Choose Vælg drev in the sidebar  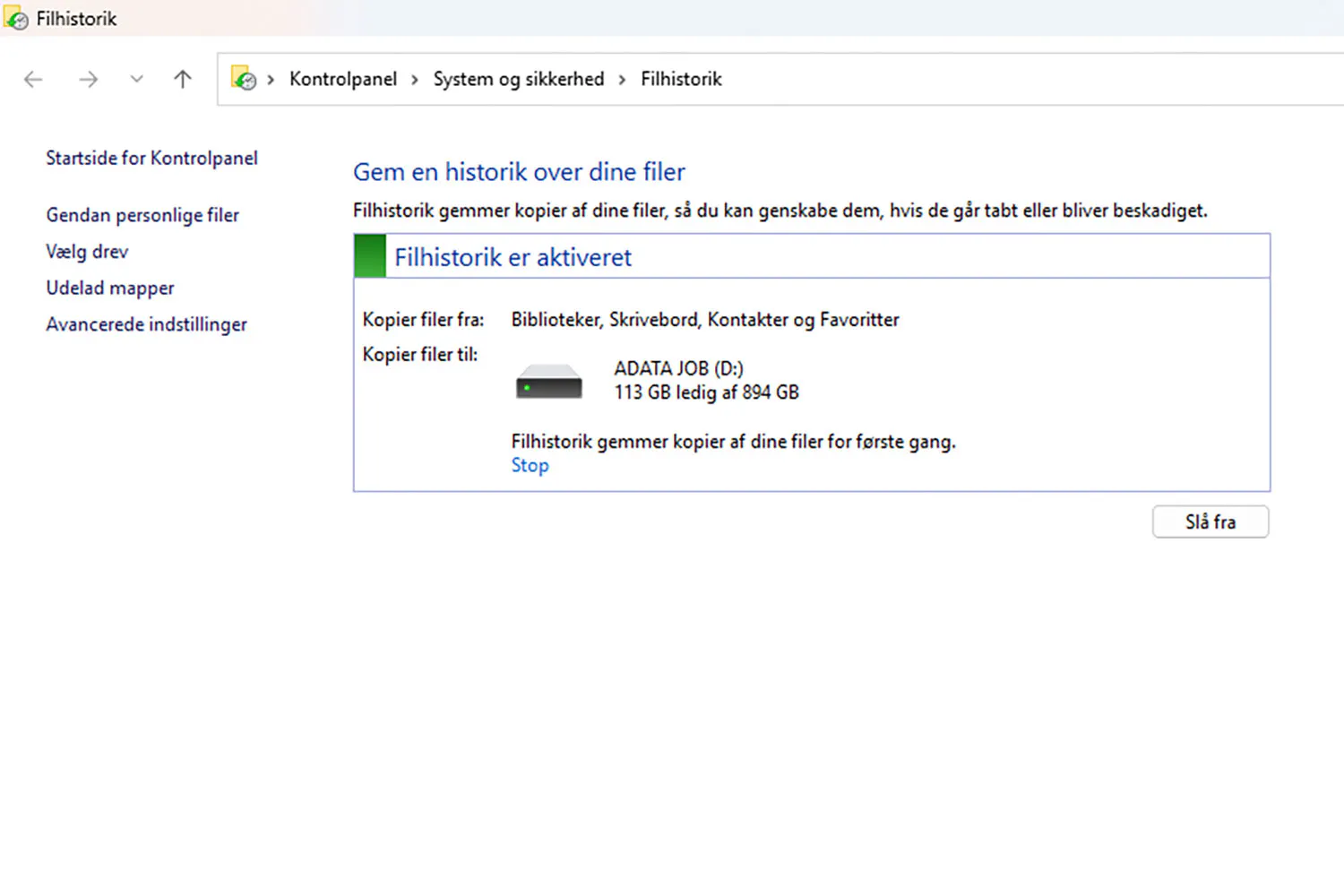(x=87, y=252)
